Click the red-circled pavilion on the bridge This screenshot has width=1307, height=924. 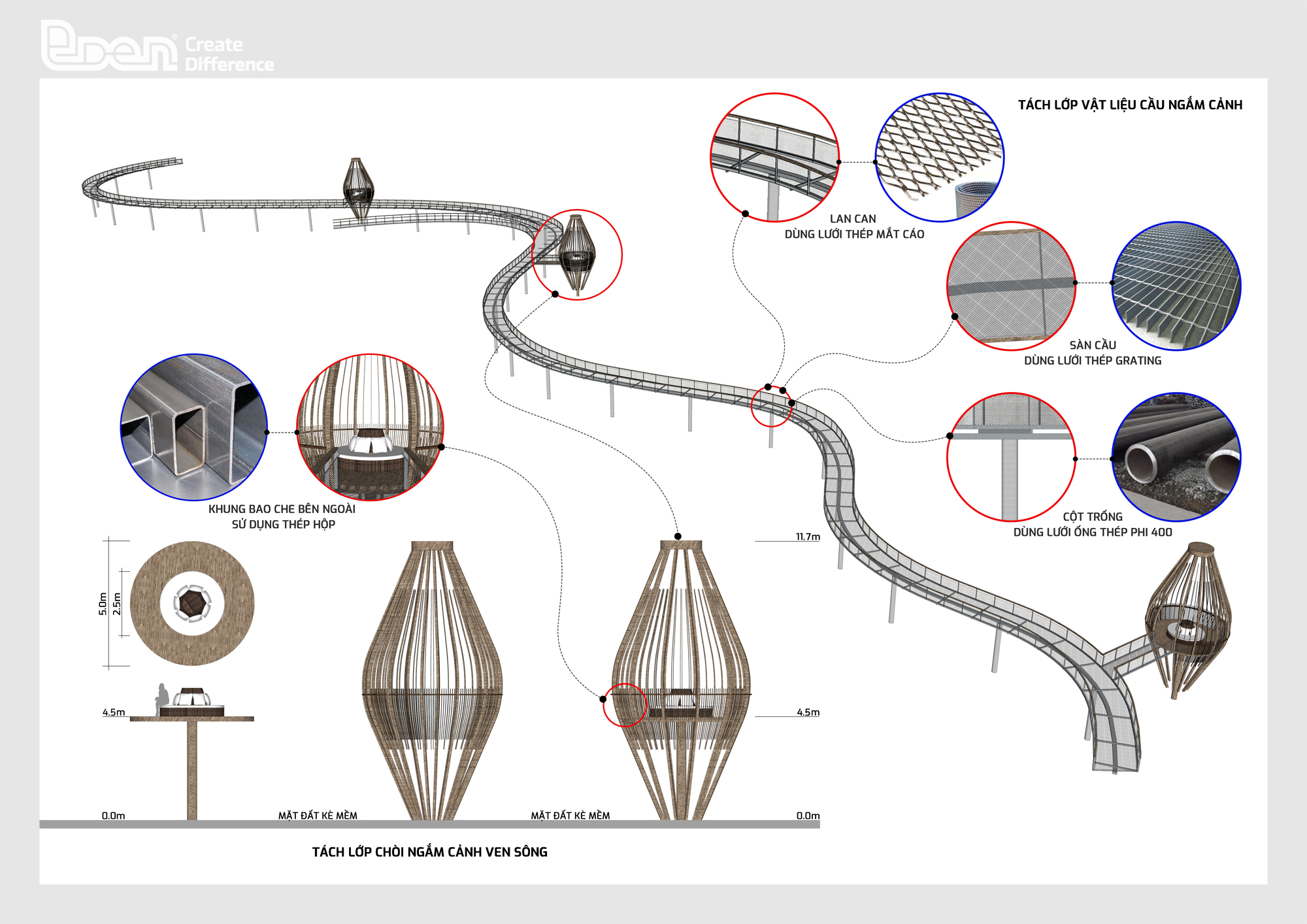tap(576, 254)
